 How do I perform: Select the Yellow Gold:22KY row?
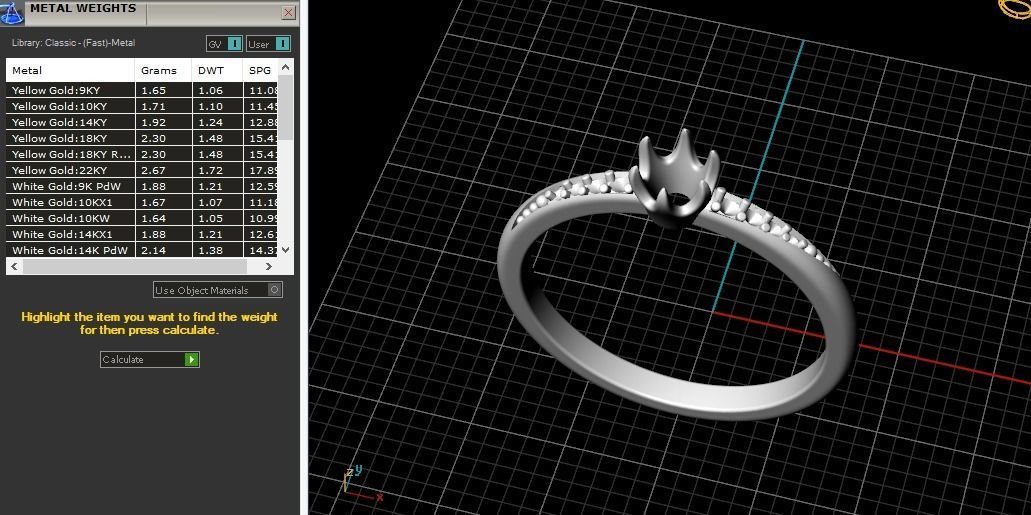[x=142, y=170]
